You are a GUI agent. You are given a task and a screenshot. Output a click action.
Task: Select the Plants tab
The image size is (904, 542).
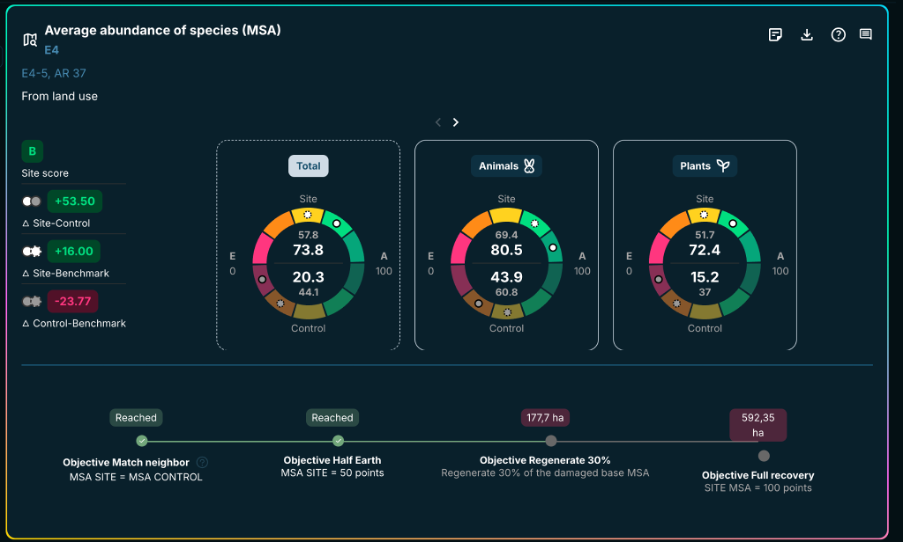click(704, 166)
